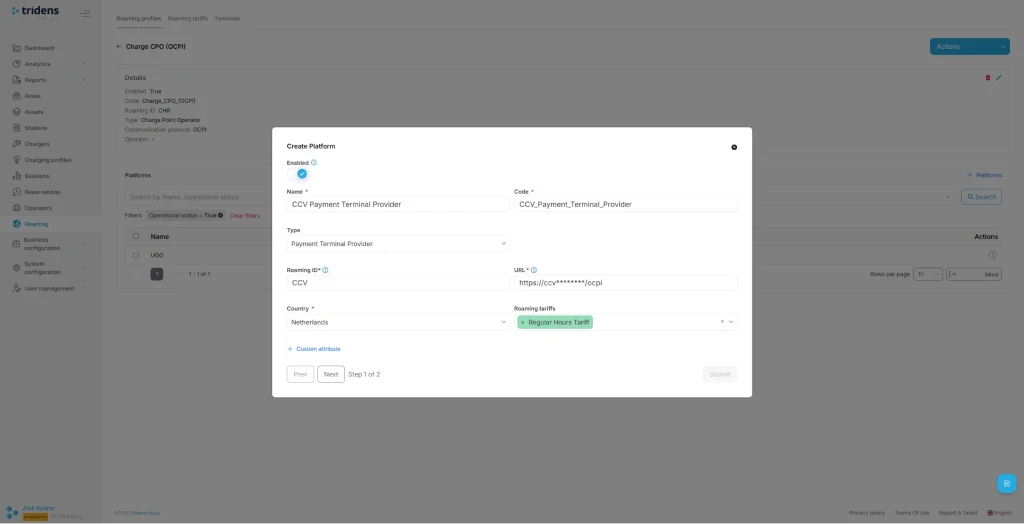Clear all selected roaming tariffs
Viewport: 1024px width, 524px height.
click(x=722, y=322)
